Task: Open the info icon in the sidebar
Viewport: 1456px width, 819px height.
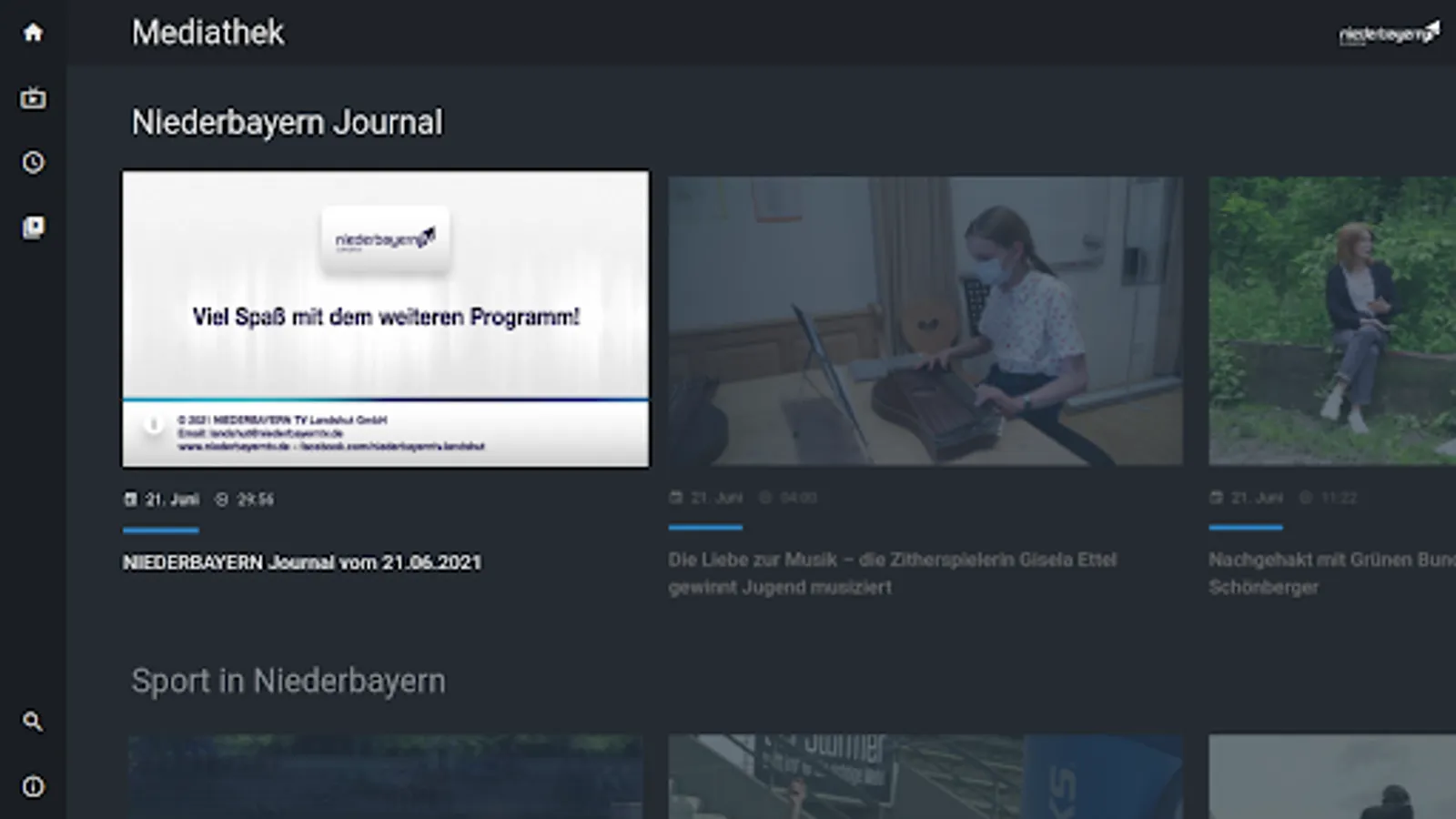Action: point(33,786)
